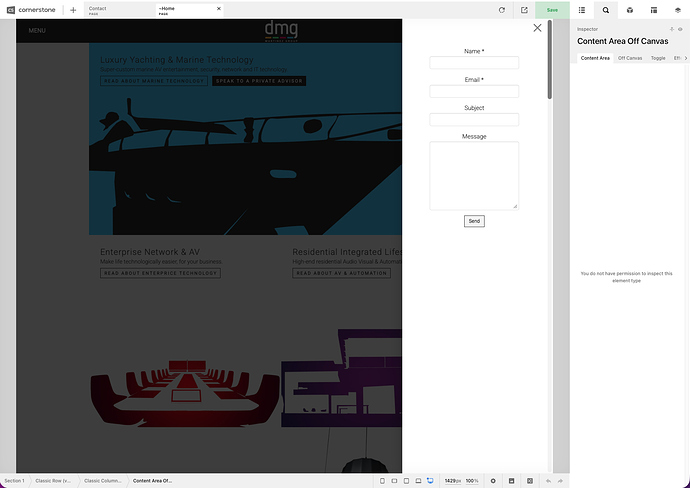Click the circle settings icon in bottom bar

(x=493, y=481)
